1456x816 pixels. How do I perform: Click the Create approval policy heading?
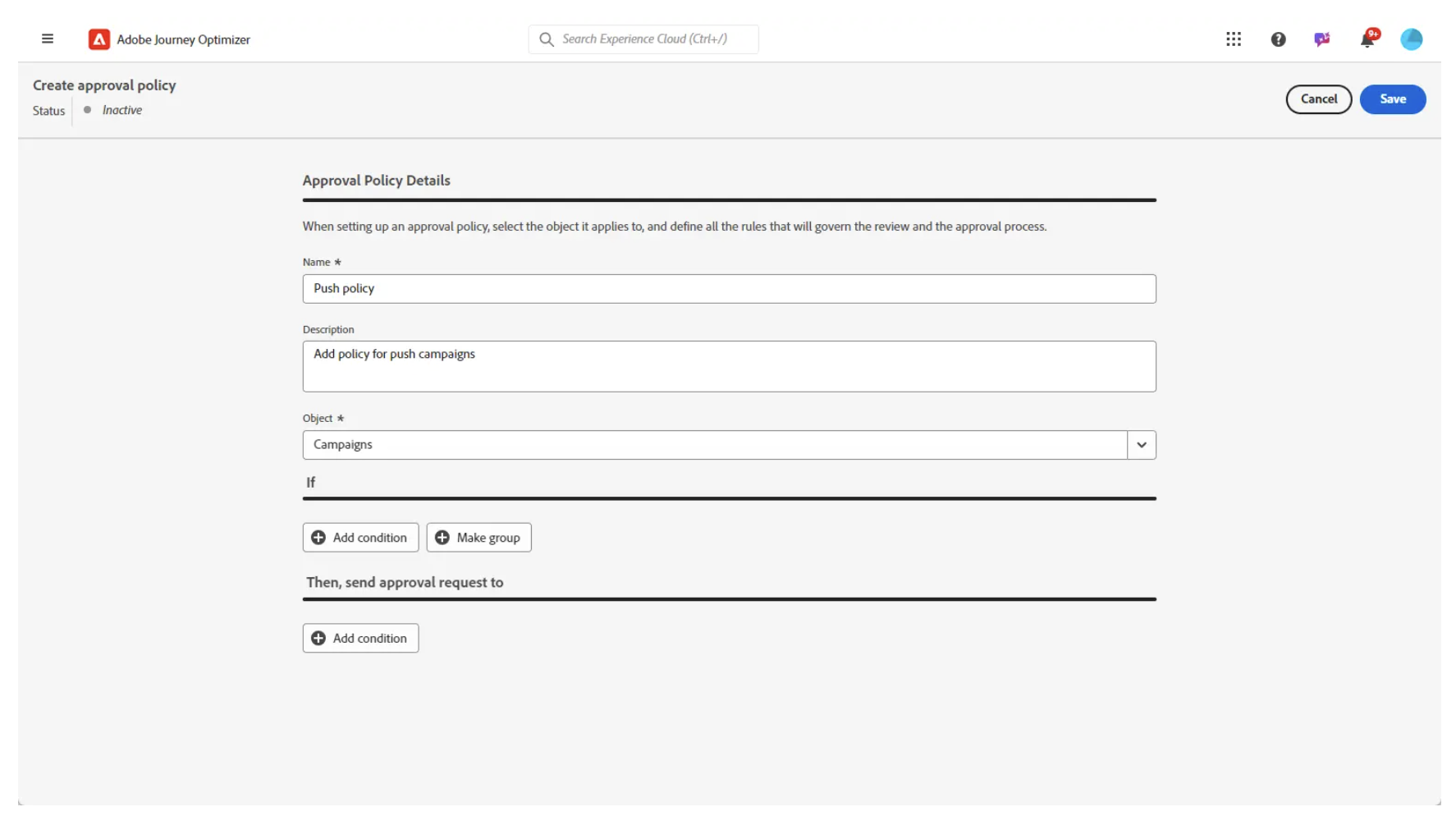[104, 85]
